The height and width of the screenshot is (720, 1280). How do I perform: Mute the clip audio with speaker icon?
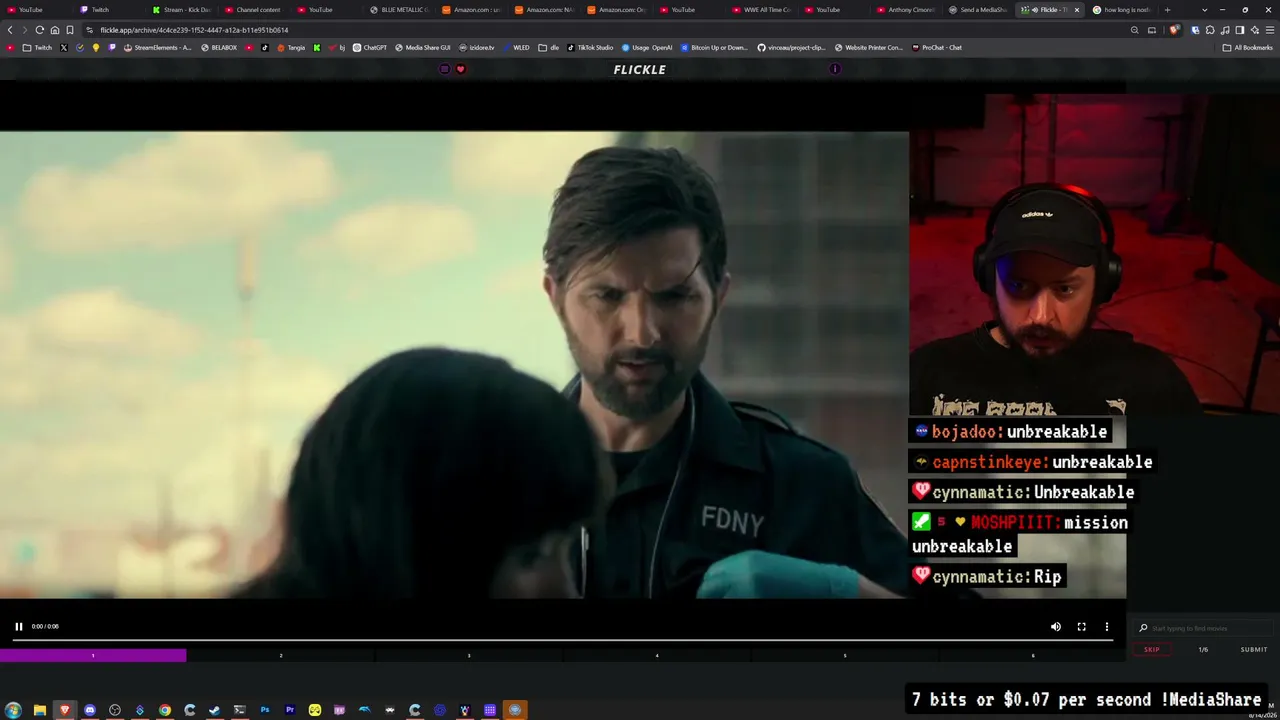(x=1055, y=627)
